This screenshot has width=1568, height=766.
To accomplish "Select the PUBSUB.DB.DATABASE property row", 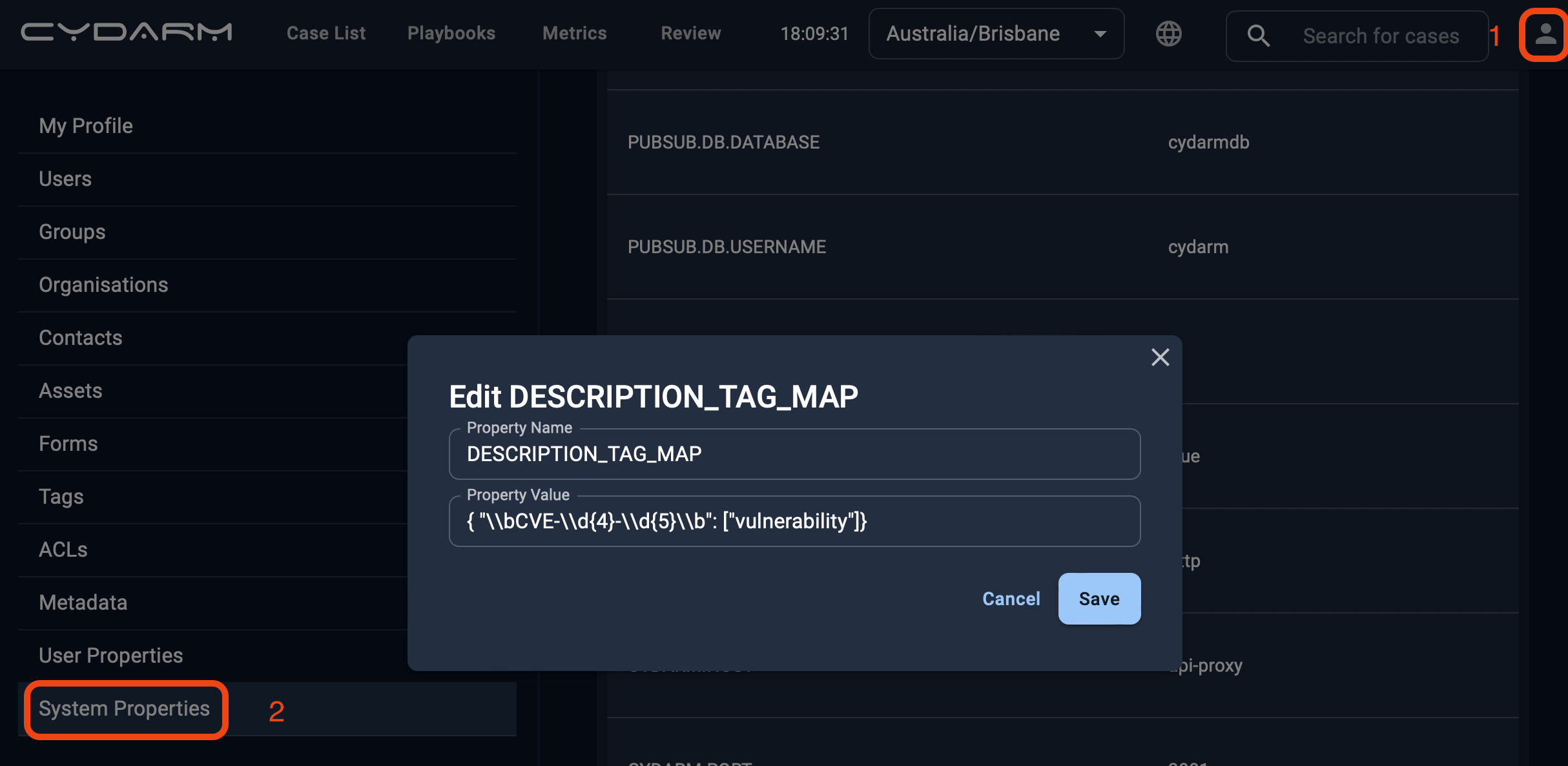I will [723, 142].
